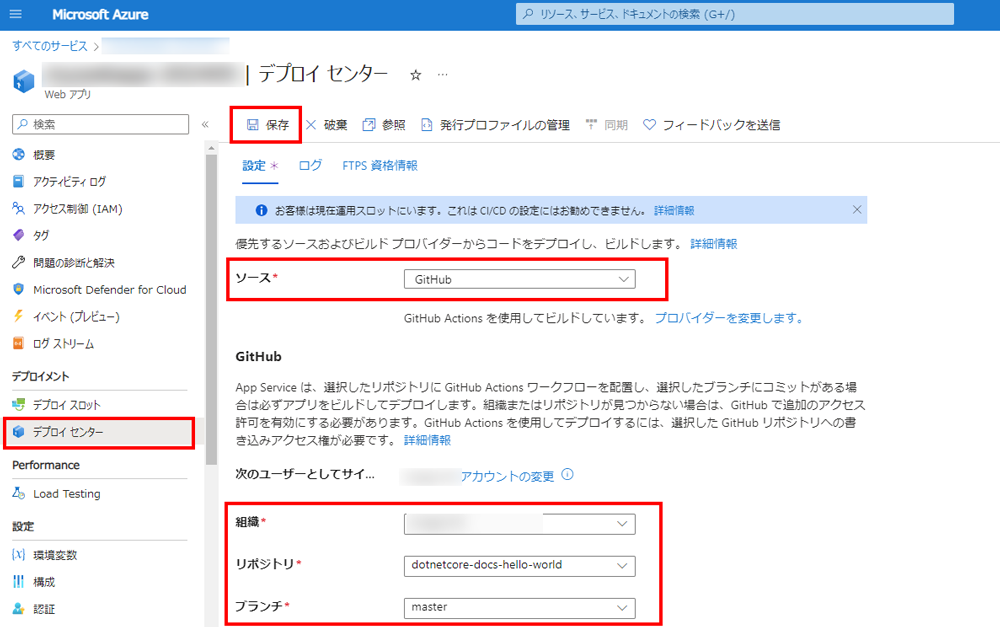The image size is (1000, 627).
Task: Open the リポジトリ dropdown
Action: [x=520, y=566]
